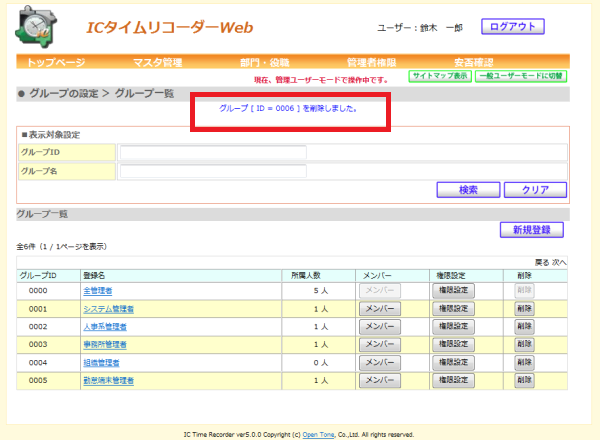Click 権限設定 button for group 0002
The width and height of the screenshot is (600, 440).
(453, 327)
